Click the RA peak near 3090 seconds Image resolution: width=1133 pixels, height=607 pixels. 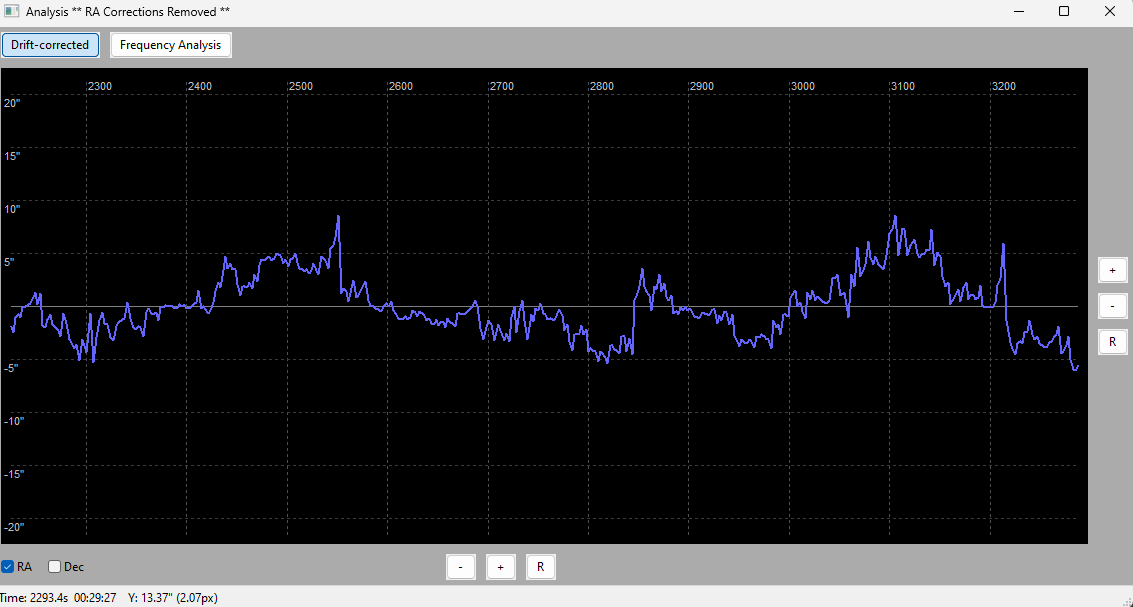tap(895, 216)
